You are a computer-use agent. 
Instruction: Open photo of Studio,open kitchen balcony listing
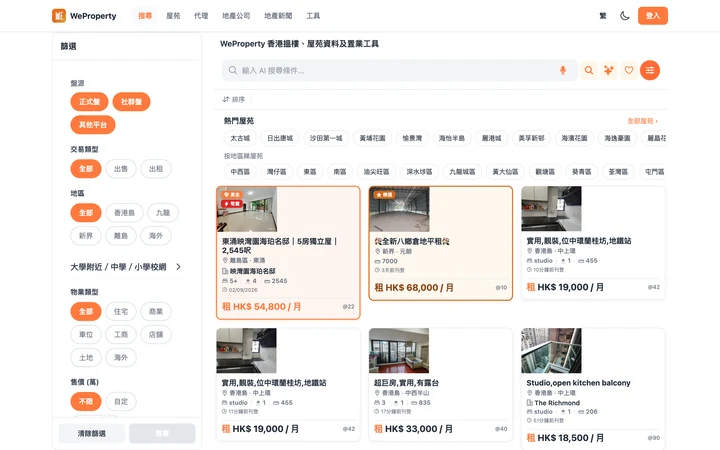pos(551,350)
